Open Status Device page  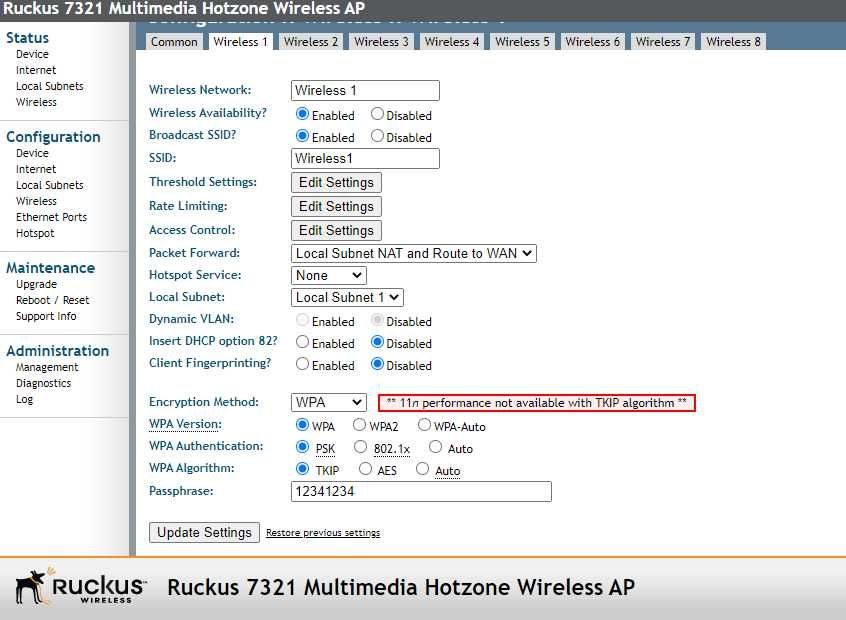32,54
